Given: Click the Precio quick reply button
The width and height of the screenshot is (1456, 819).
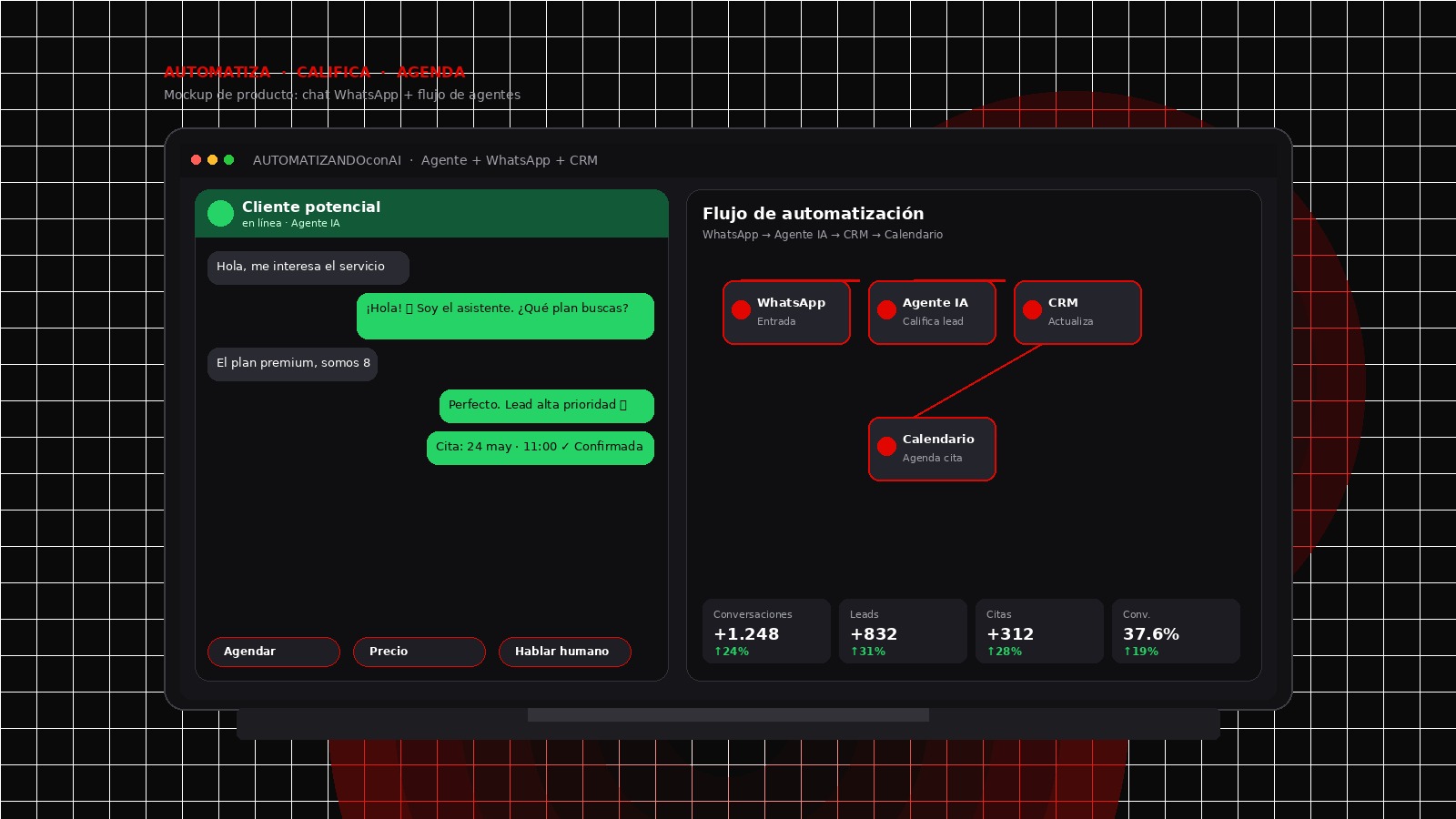Looking at the screenshot, I should (420, 652).
